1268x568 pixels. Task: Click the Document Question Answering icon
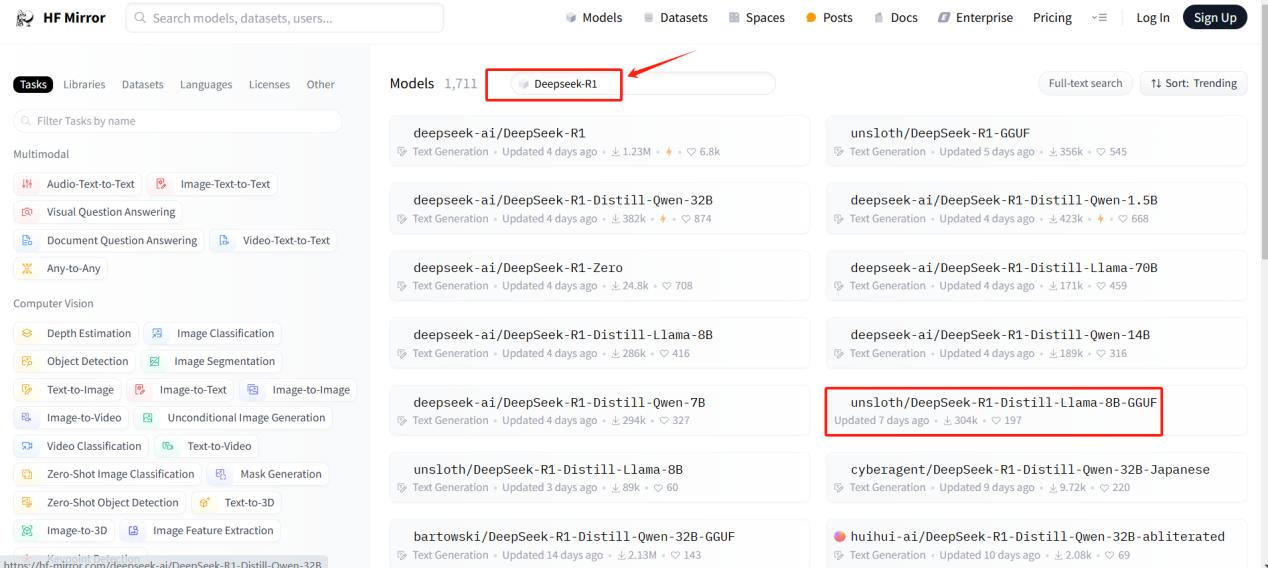coord(27,240)
